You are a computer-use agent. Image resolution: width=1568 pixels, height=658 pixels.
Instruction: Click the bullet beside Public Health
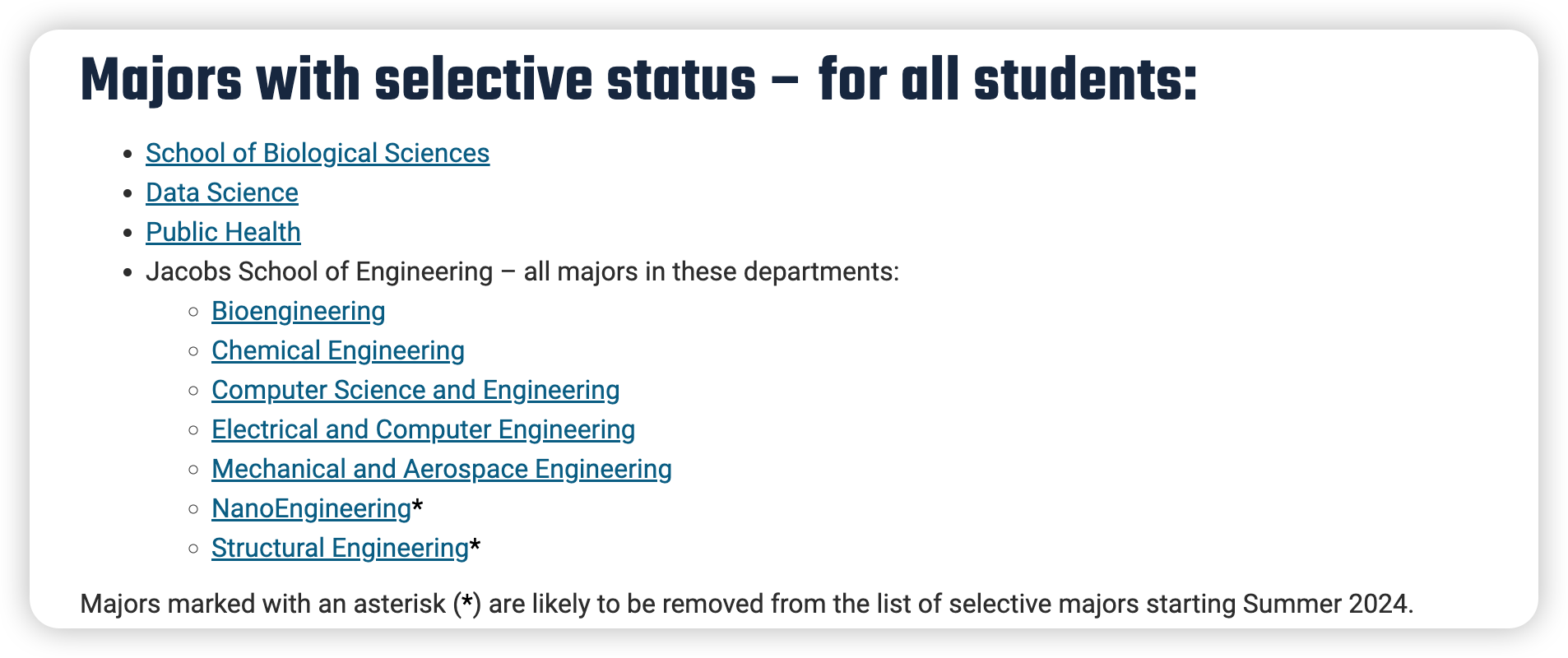[128, 233]
